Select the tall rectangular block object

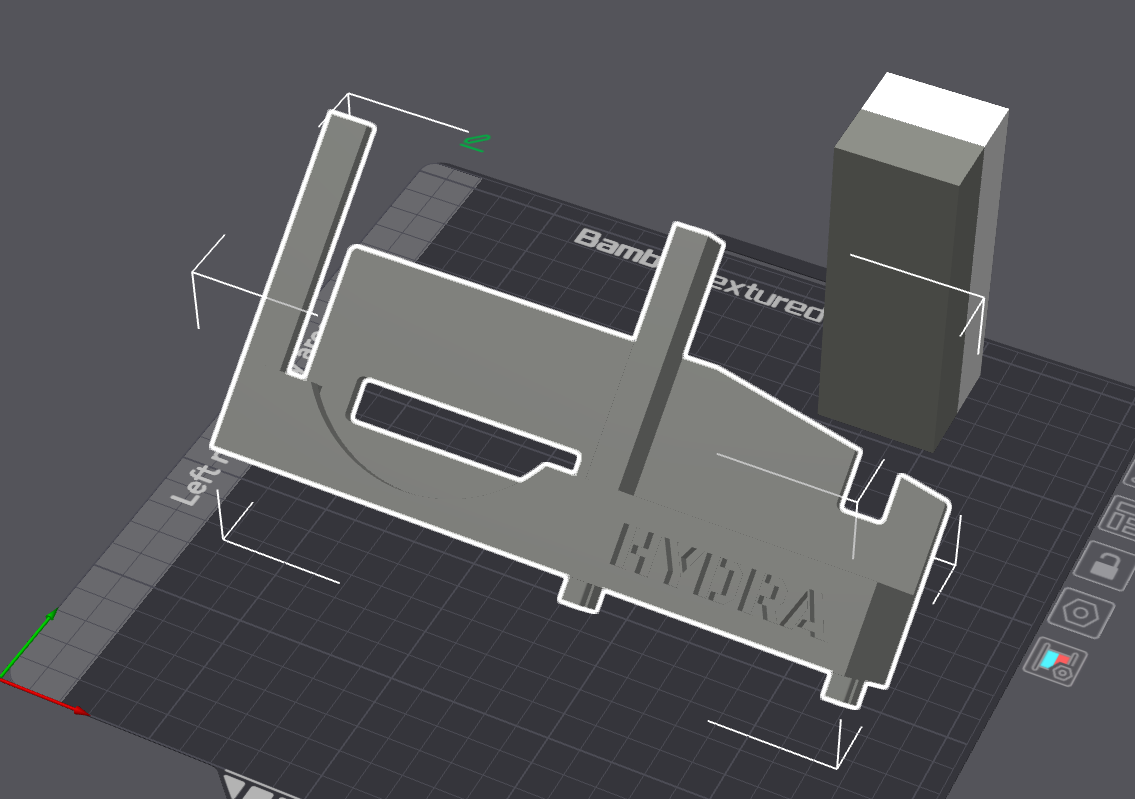[913, 261]
